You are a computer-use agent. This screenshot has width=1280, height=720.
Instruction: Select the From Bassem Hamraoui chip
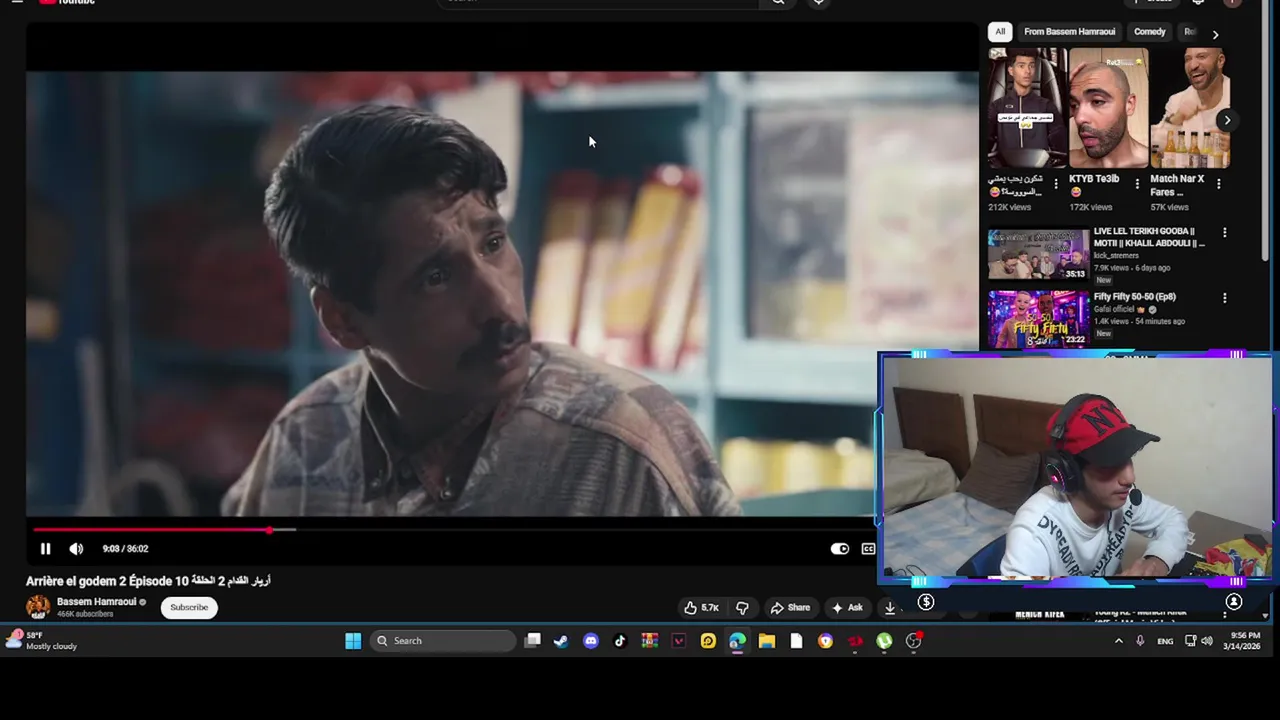(x=1069, y=32)
